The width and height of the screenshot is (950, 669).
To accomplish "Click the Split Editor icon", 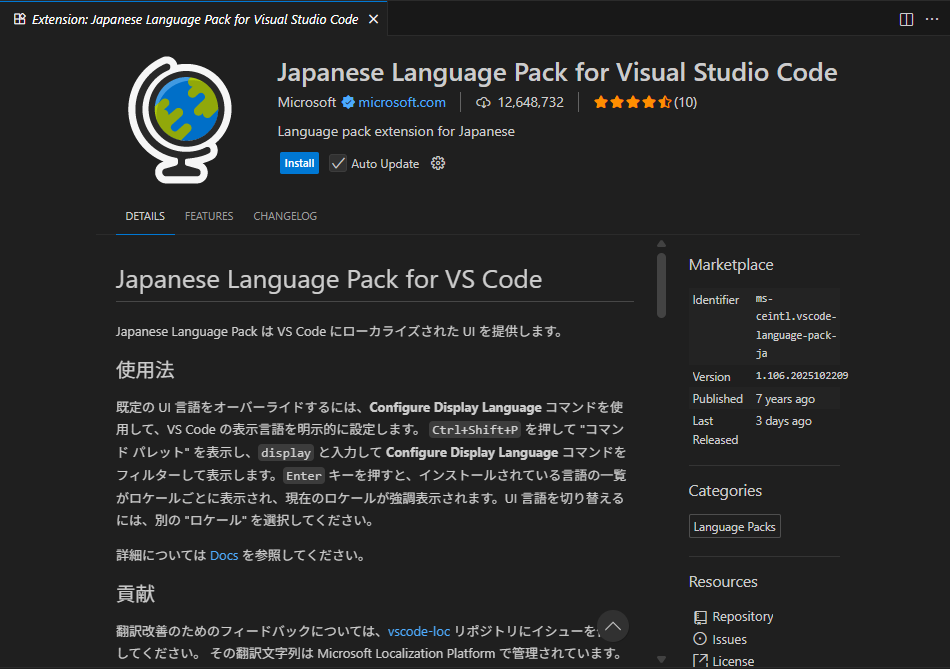I will coord(905,18).
